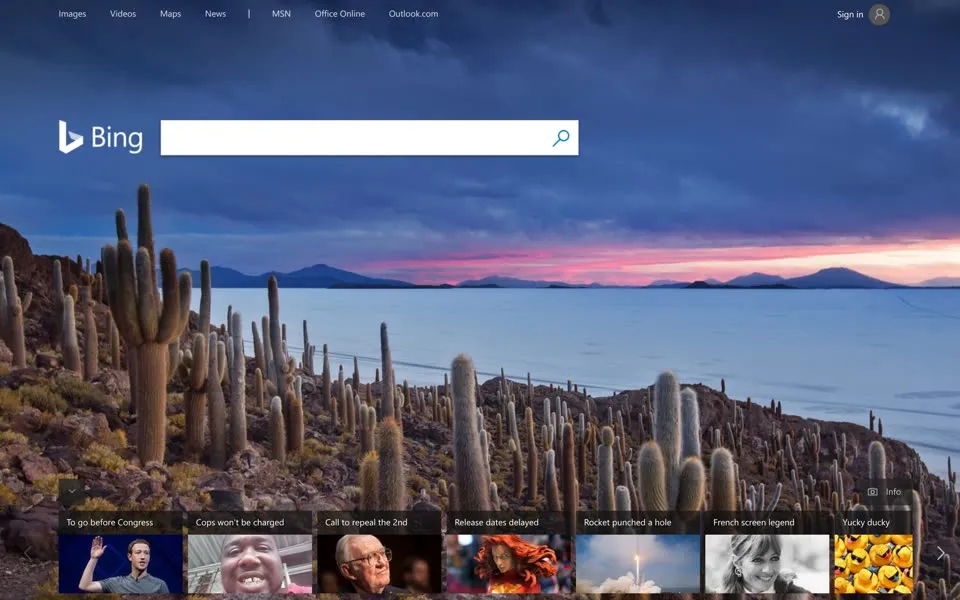Open 'Call to repeal the 2nd' thumbnail
This screenshot has width=960, height=600.
tap(379, 563)
